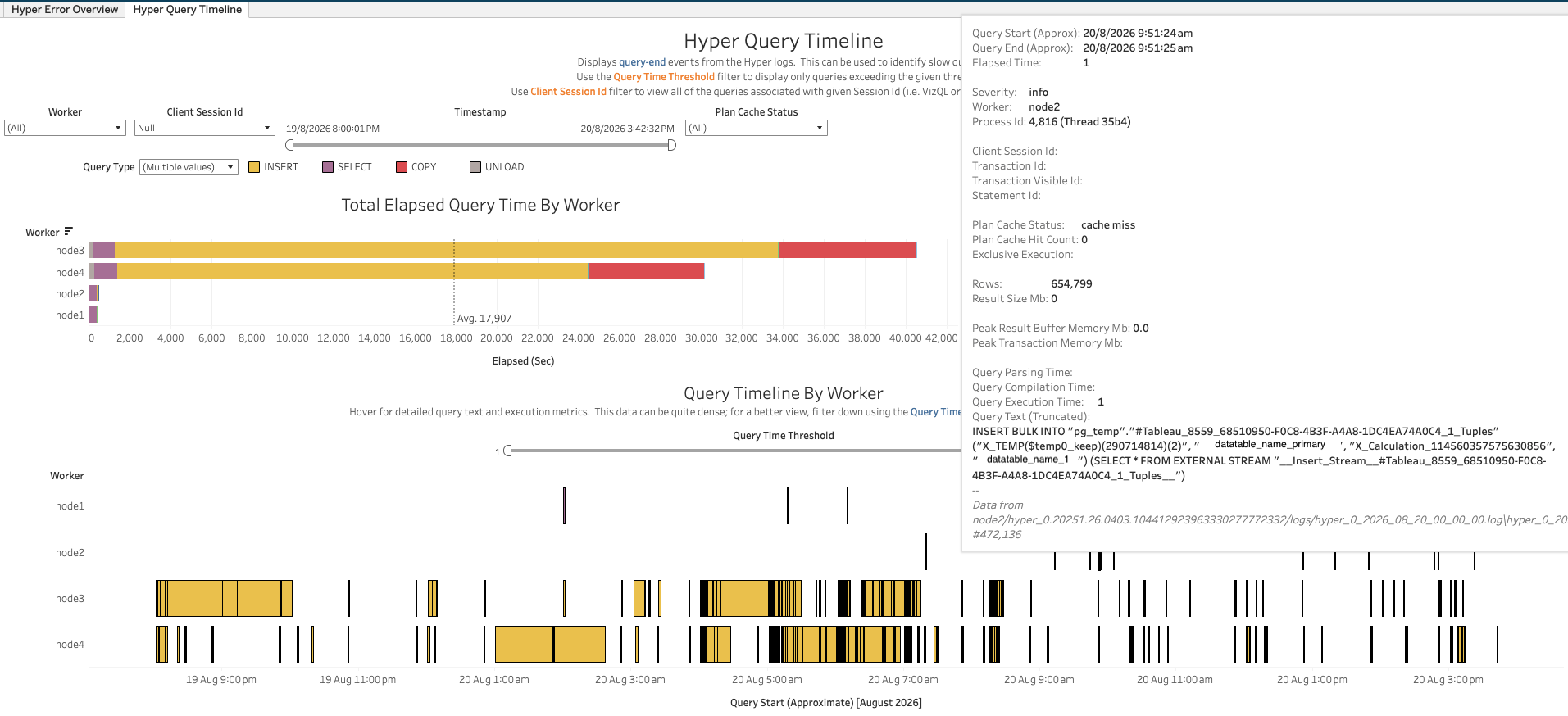This screenshot has width=1568, height=716.
Task: Switch to Hyper Error Overview tab
Action: click(65, 9)
